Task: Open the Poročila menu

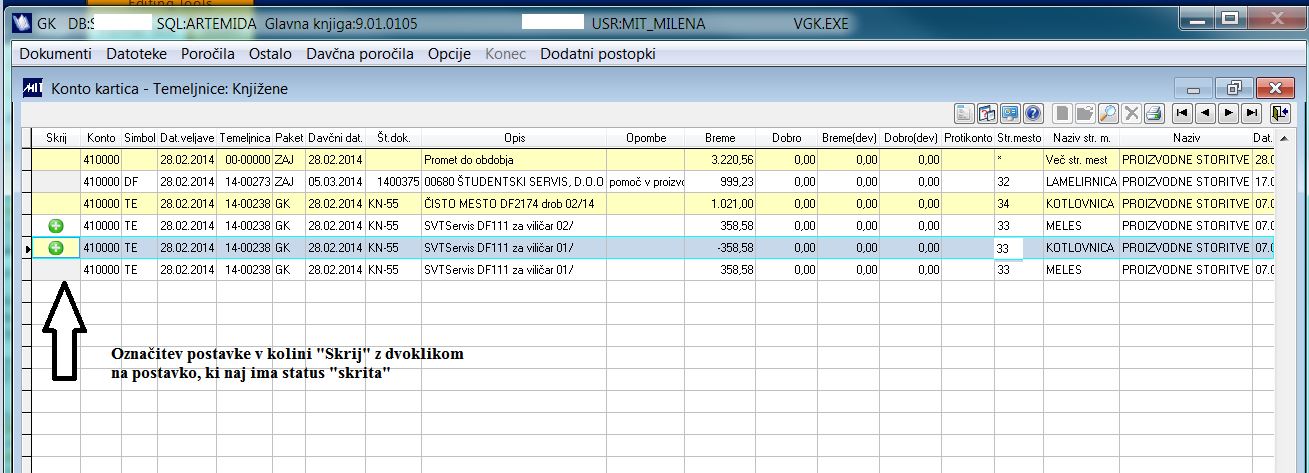Action: click(x=208, y=54)
